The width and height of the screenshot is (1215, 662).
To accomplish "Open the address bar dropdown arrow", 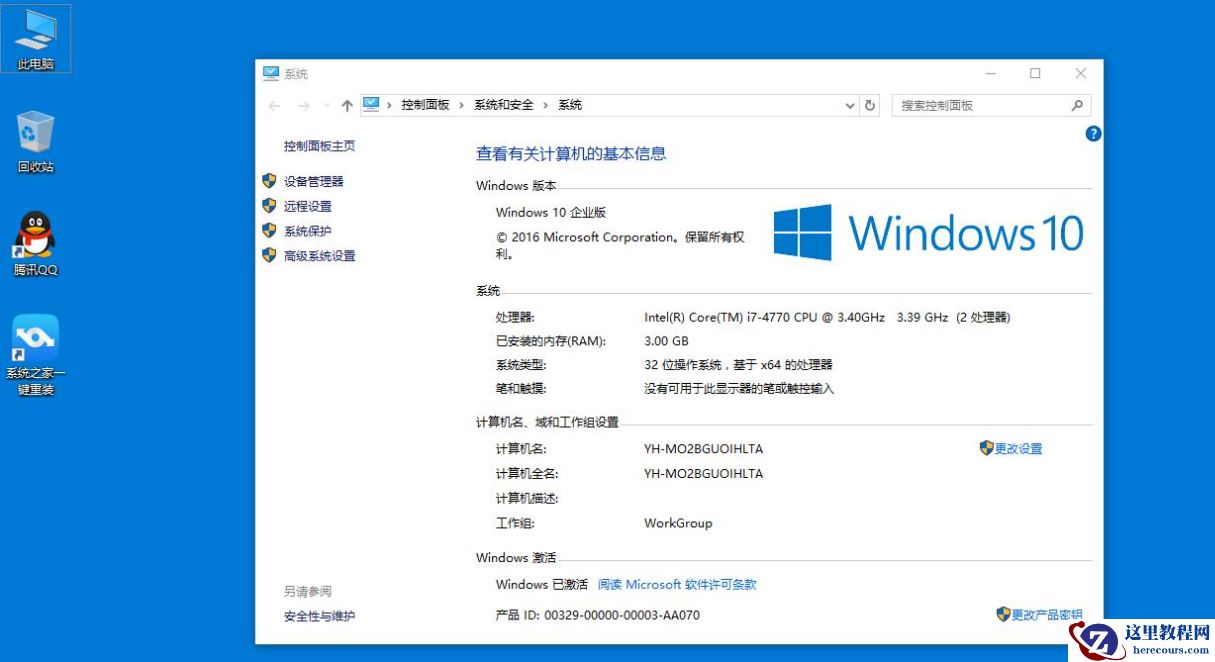I will click(x=849, y=105).
